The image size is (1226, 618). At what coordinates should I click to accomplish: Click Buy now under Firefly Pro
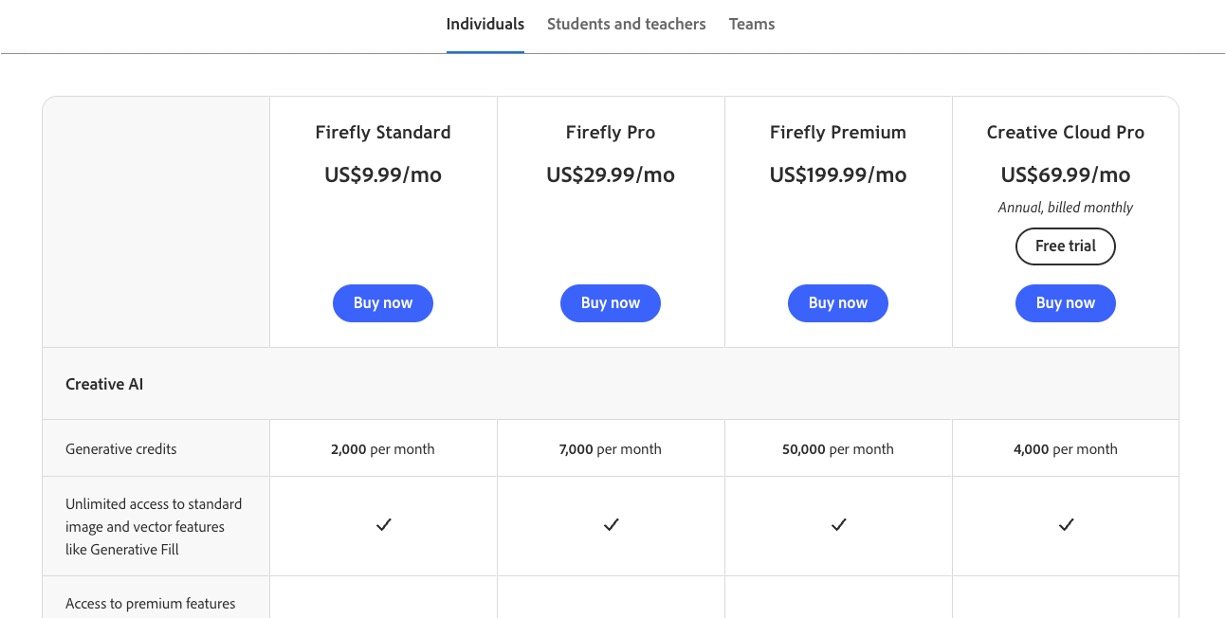click(x=610, y=303)
